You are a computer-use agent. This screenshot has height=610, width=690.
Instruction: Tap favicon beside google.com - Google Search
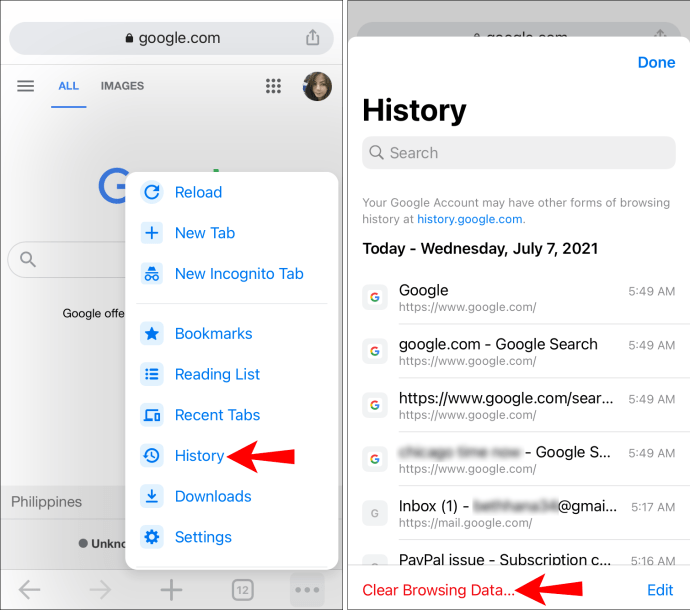pos(375,351)
